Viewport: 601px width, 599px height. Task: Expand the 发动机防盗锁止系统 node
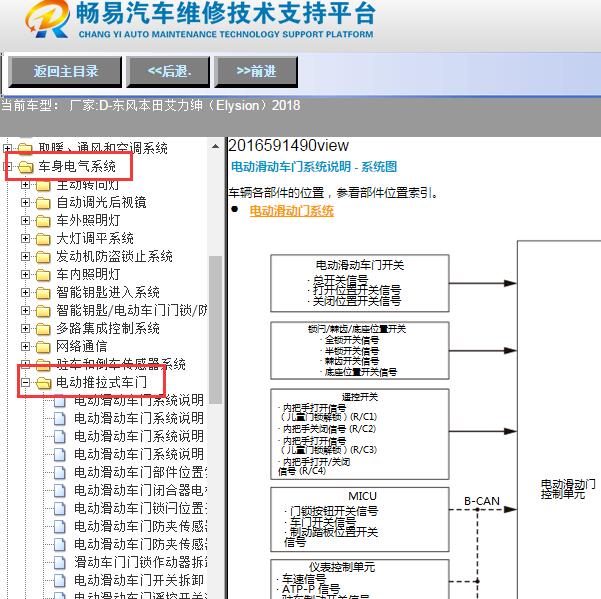point(25,256)
